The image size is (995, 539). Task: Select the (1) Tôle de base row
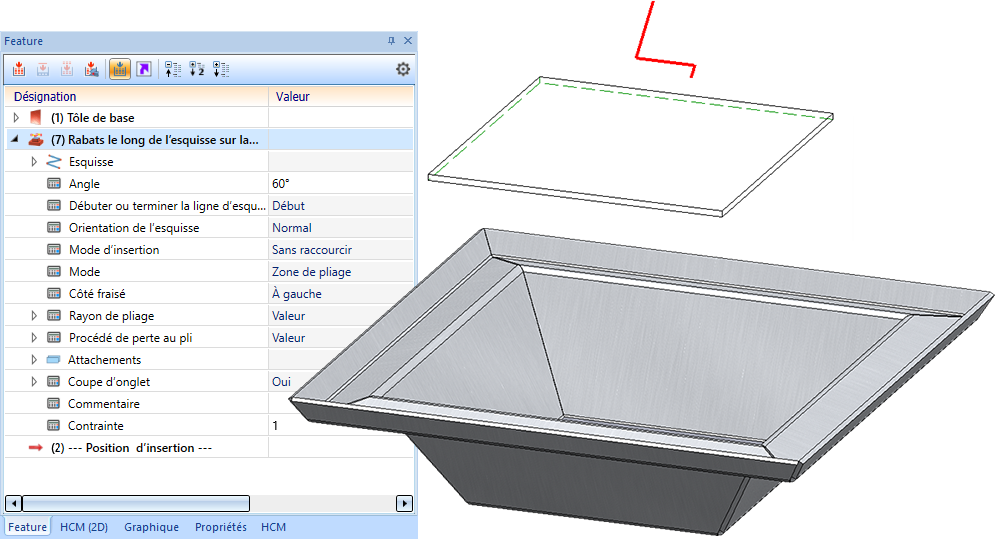(x=209, y=117)
